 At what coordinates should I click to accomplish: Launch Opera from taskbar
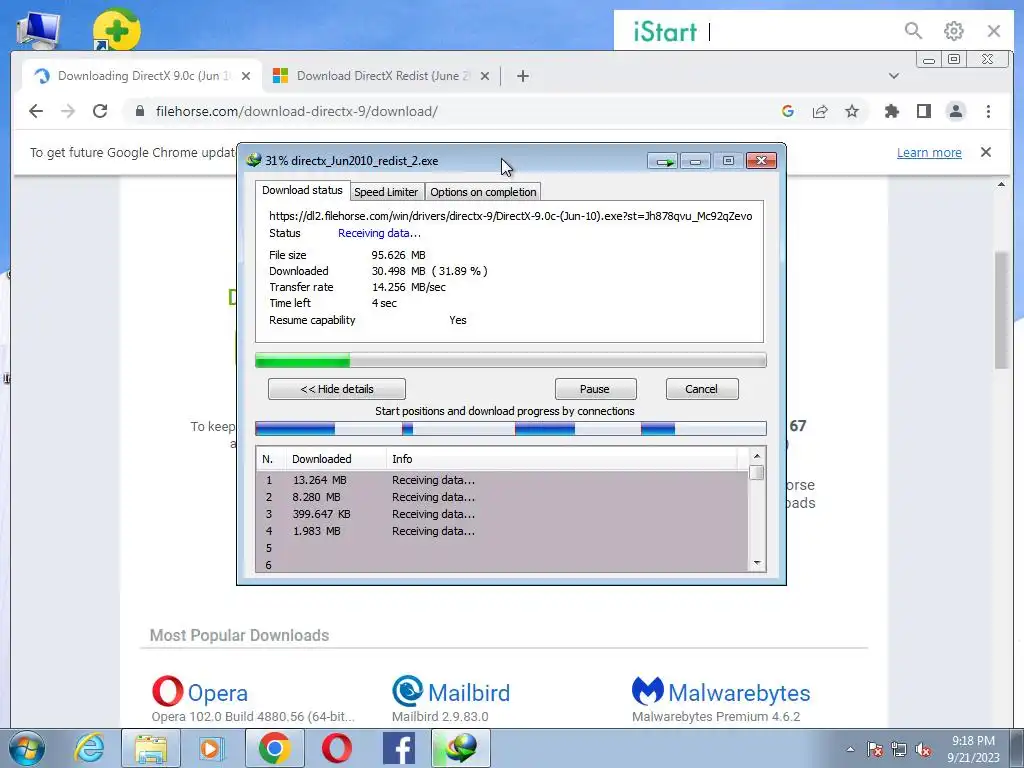(x=336, y=748)
